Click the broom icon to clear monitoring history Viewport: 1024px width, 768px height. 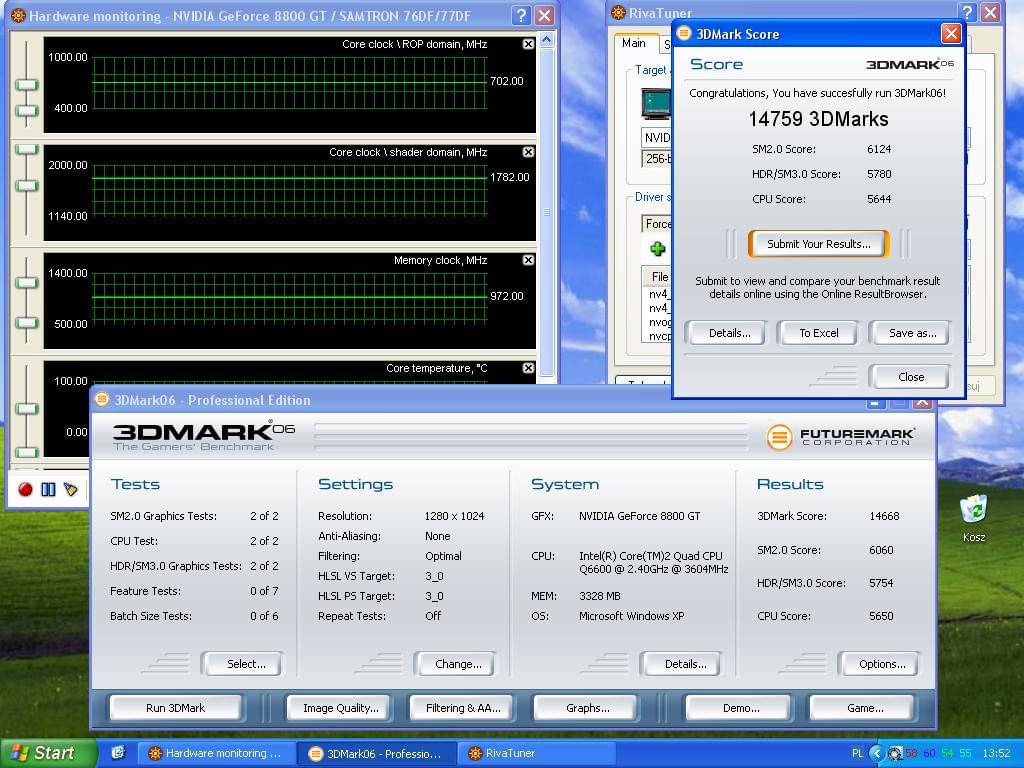(x=71, y=489)
